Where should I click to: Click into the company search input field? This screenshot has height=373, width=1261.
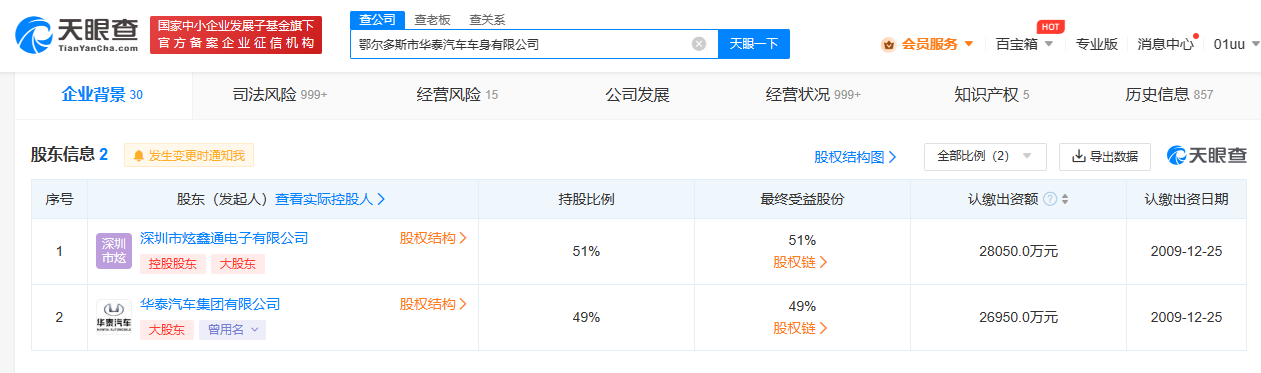pos(520,44)
